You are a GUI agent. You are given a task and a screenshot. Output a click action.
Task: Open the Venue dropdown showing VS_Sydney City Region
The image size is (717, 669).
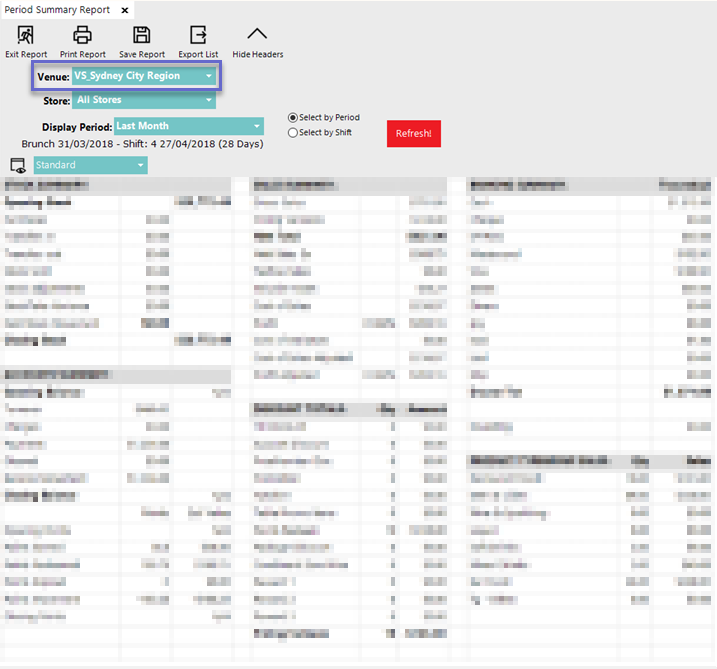click(x=143, y=76)
